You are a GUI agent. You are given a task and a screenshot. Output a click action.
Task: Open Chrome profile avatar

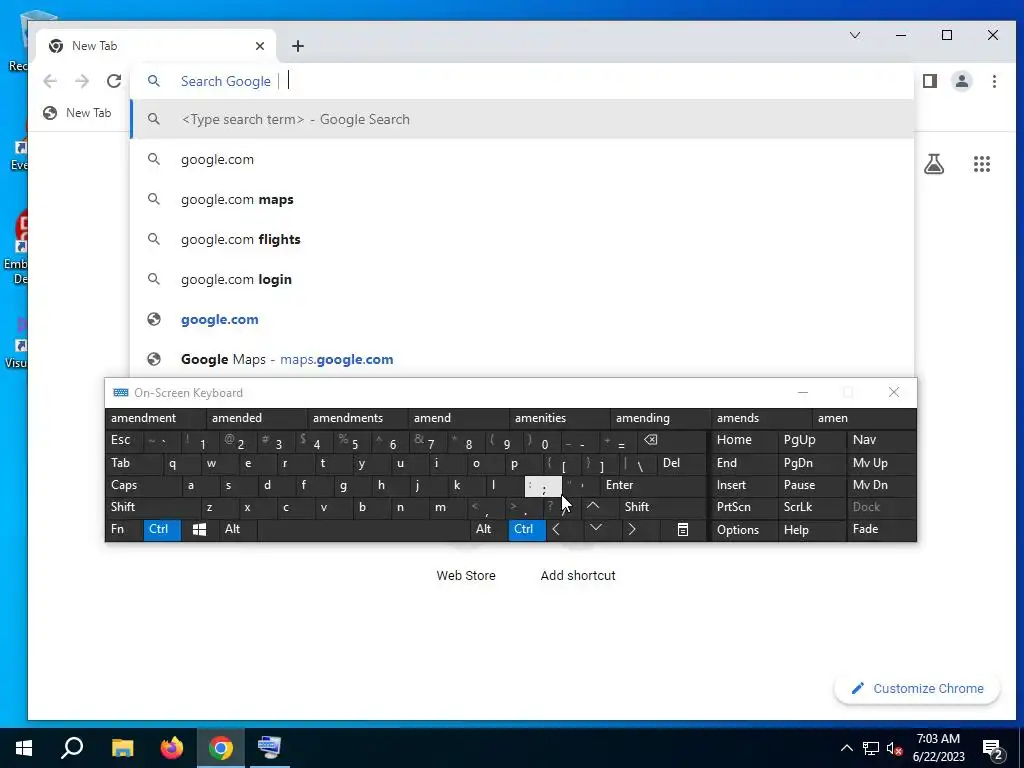962,81
